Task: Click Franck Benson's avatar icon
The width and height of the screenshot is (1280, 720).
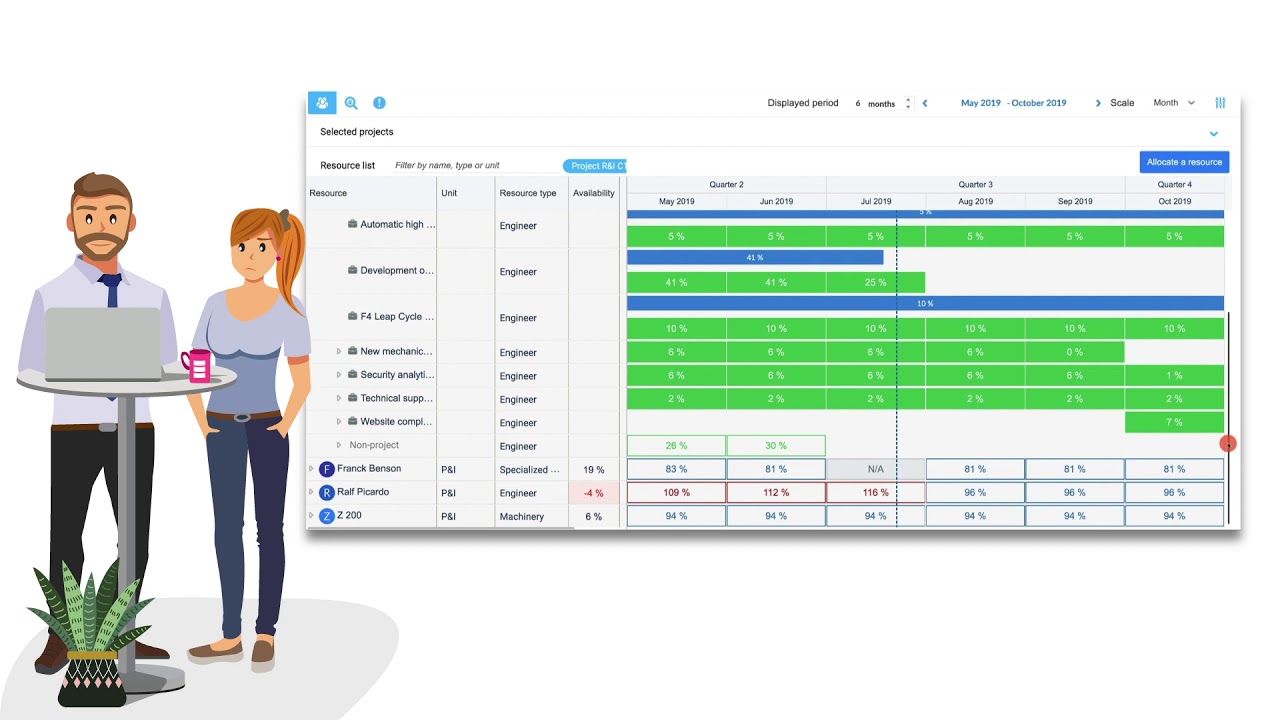Action: [326, 469]
